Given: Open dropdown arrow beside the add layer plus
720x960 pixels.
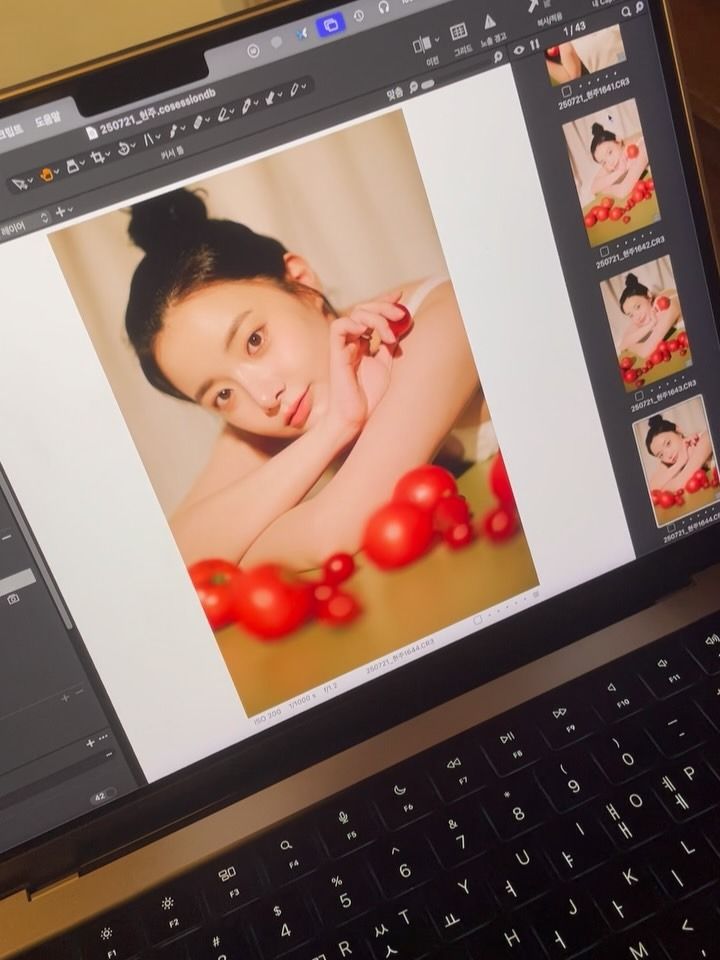Looking at the screenshot, I should tap(70, 209).
